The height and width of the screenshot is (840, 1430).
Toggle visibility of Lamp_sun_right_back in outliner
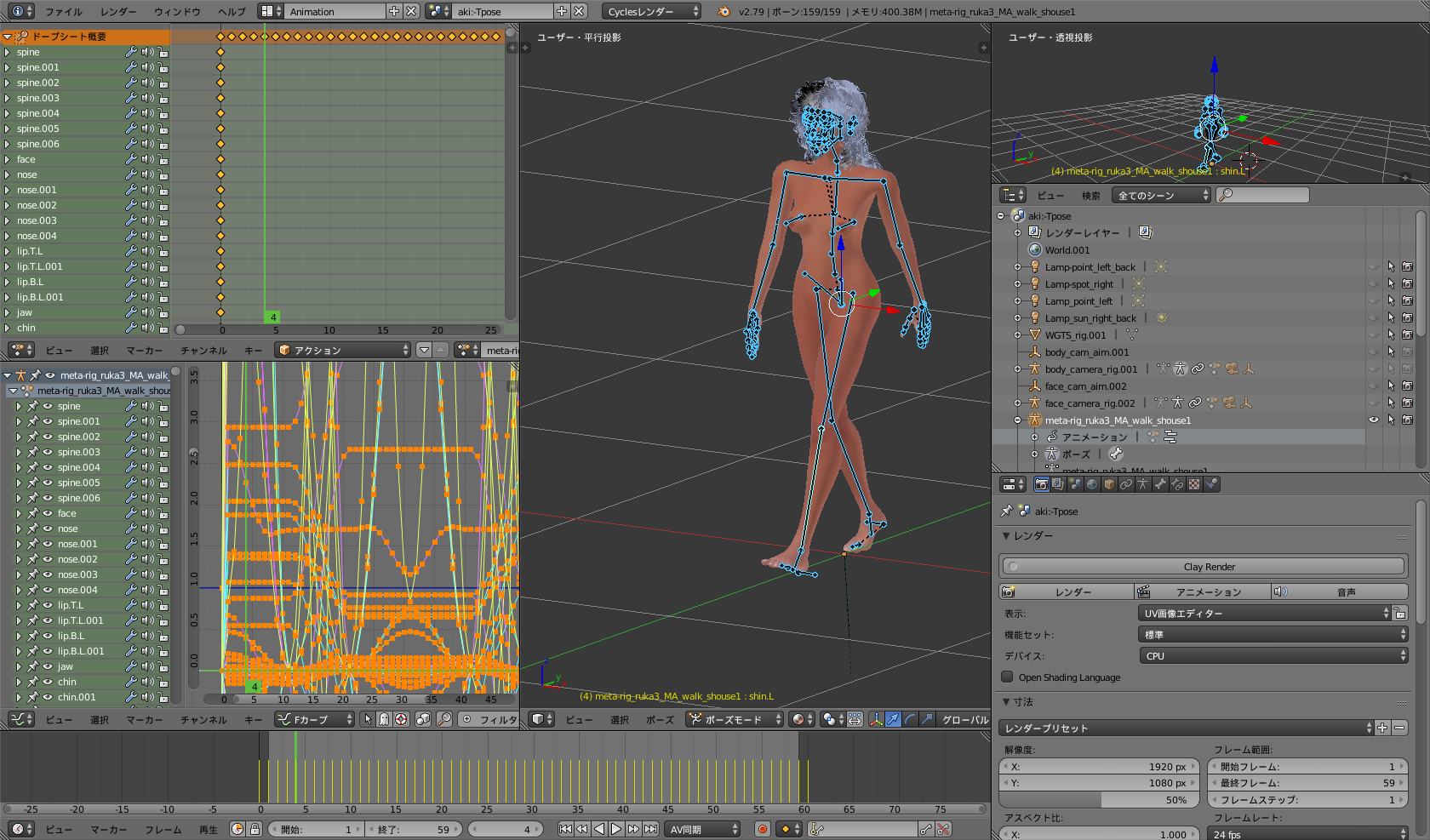(x=1373, y=318)
